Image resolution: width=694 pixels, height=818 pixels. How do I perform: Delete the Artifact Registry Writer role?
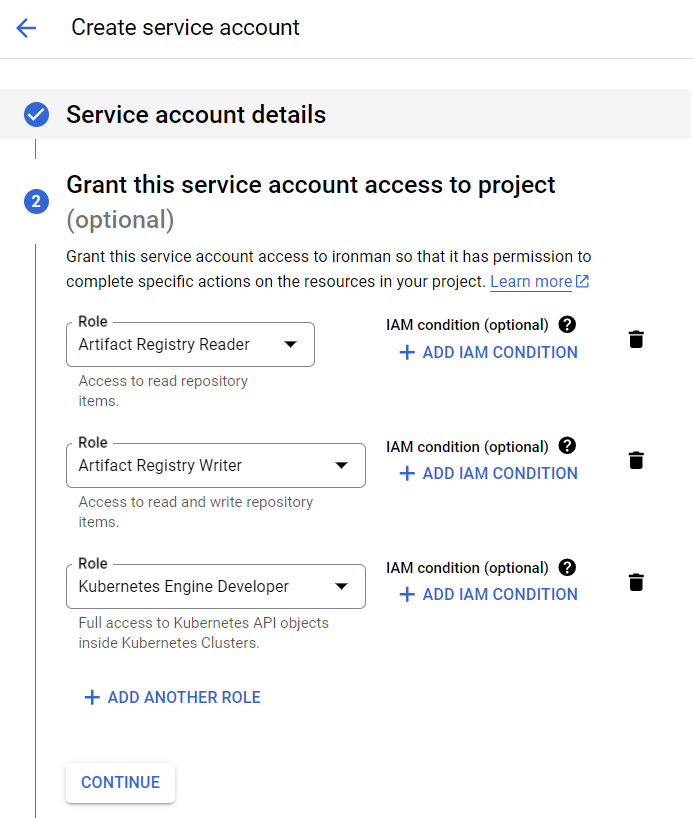pyautogui.click(x=636, y=460)
